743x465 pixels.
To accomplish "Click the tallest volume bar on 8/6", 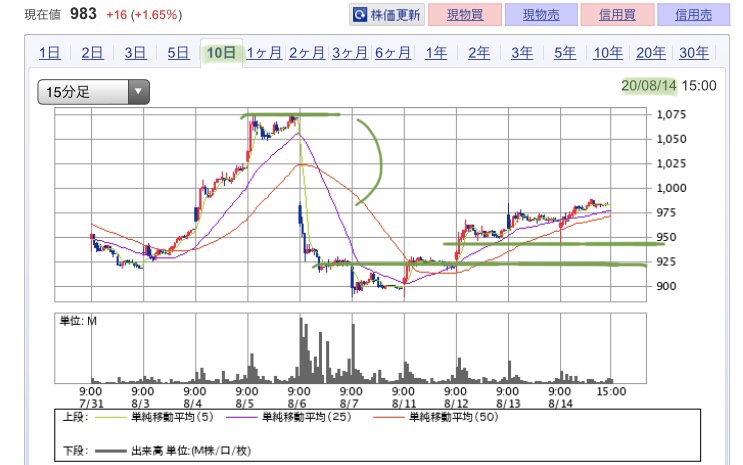I will click(x=301, y=350).
